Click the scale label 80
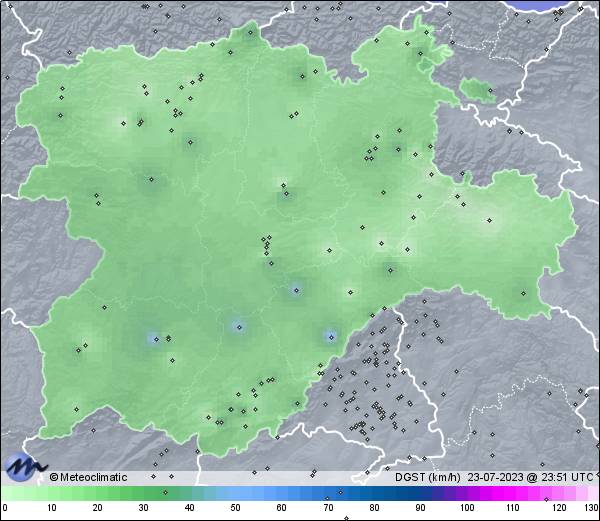Screen dimensions: 600x521 (374, 508)
